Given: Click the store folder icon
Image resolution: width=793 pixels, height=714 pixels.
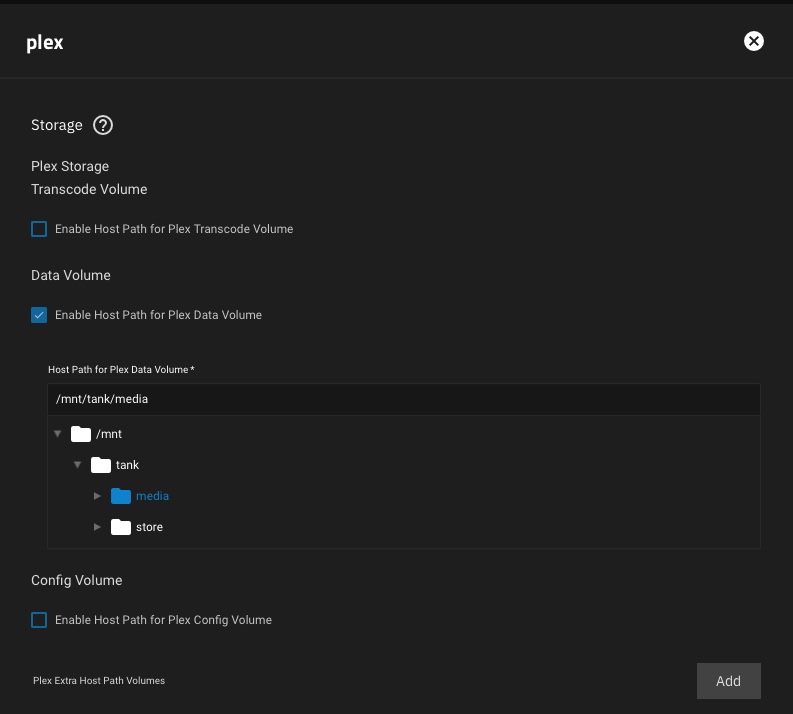Looking at the screenshot, I should 121,527.
